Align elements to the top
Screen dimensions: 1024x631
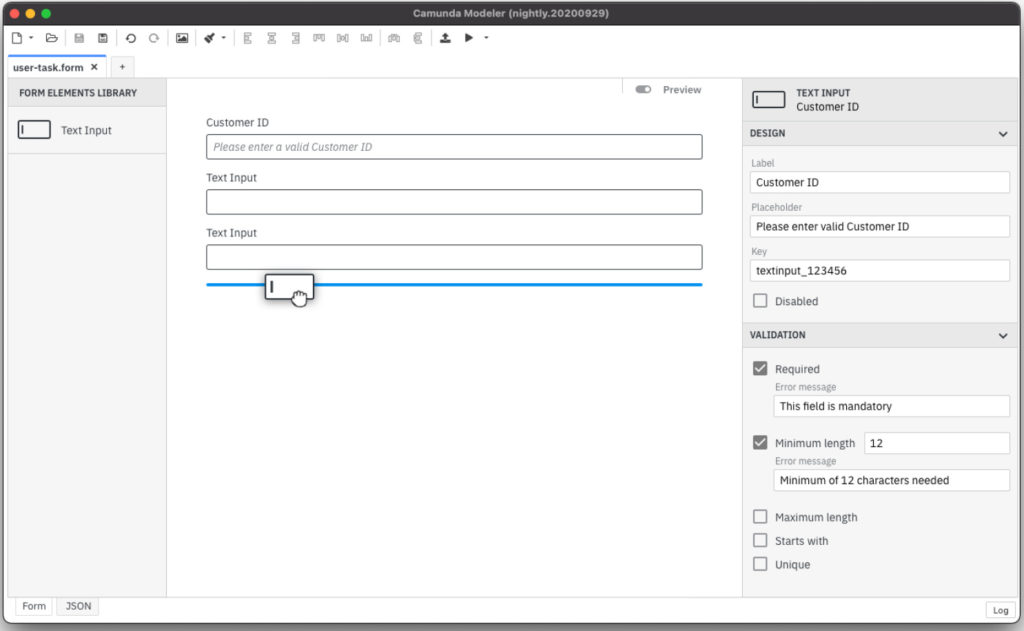click(319, 38)
